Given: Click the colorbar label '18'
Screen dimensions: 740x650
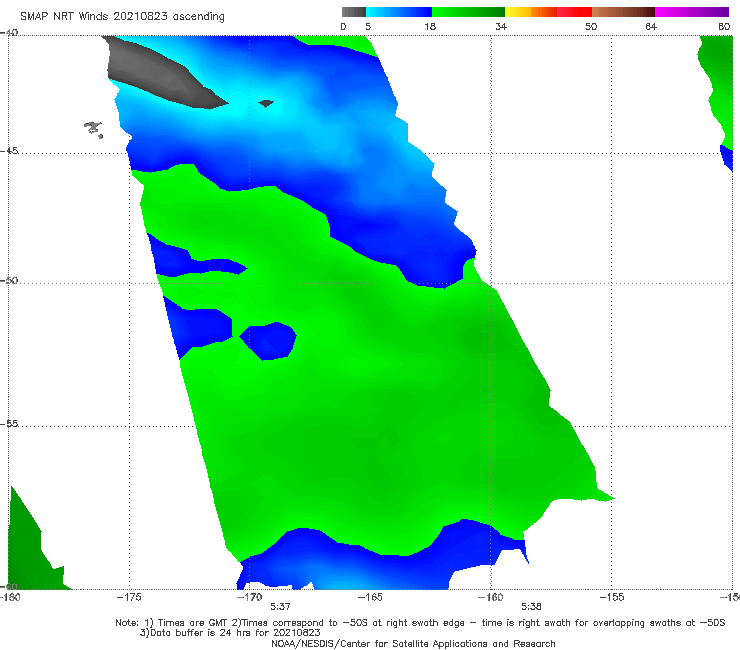Looking at the screenshot, I should click(x=430, y=26).
